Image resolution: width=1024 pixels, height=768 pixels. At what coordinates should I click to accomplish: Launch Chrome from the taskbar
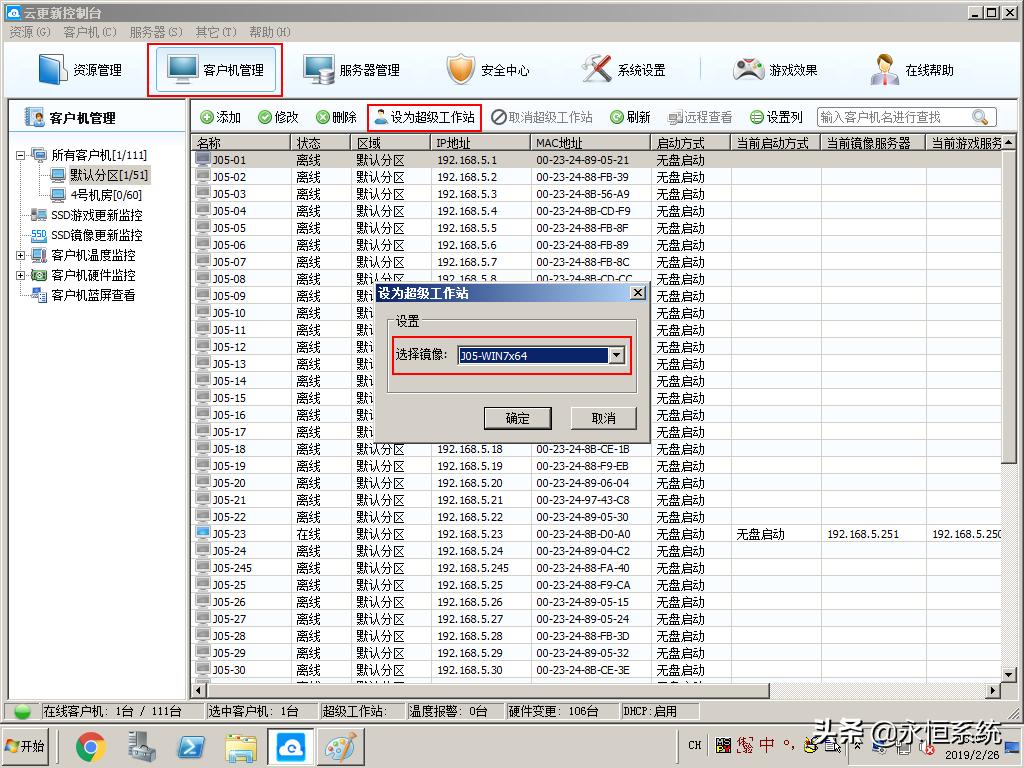point(93,746)
